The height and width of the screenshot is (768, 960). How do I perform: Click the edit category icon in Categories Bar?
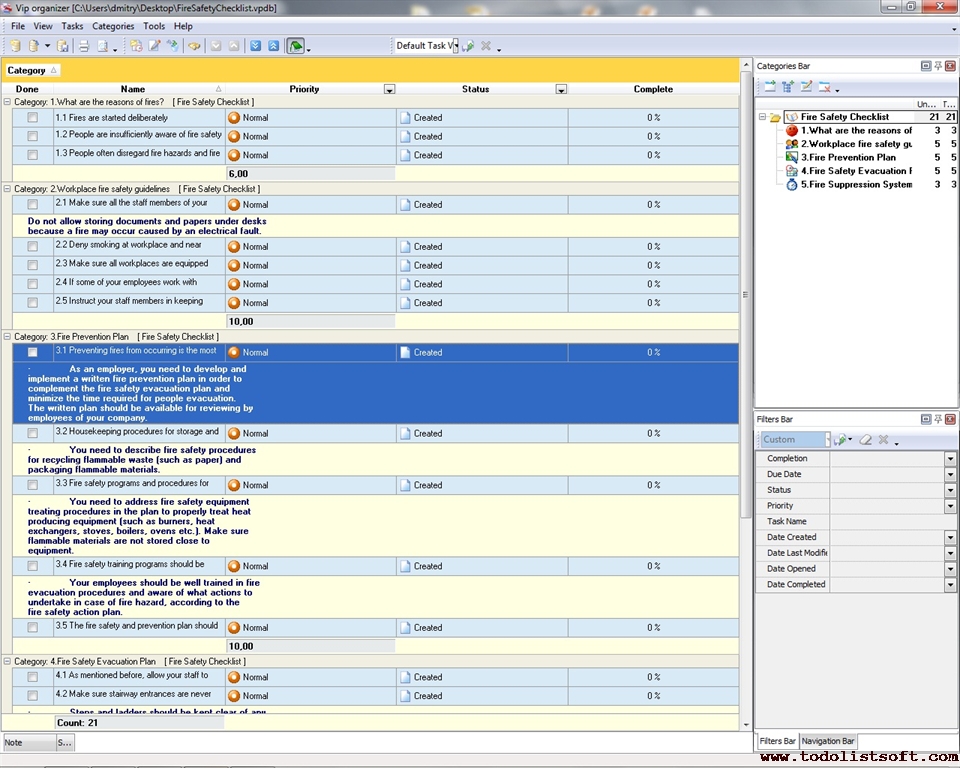[806, 87]
